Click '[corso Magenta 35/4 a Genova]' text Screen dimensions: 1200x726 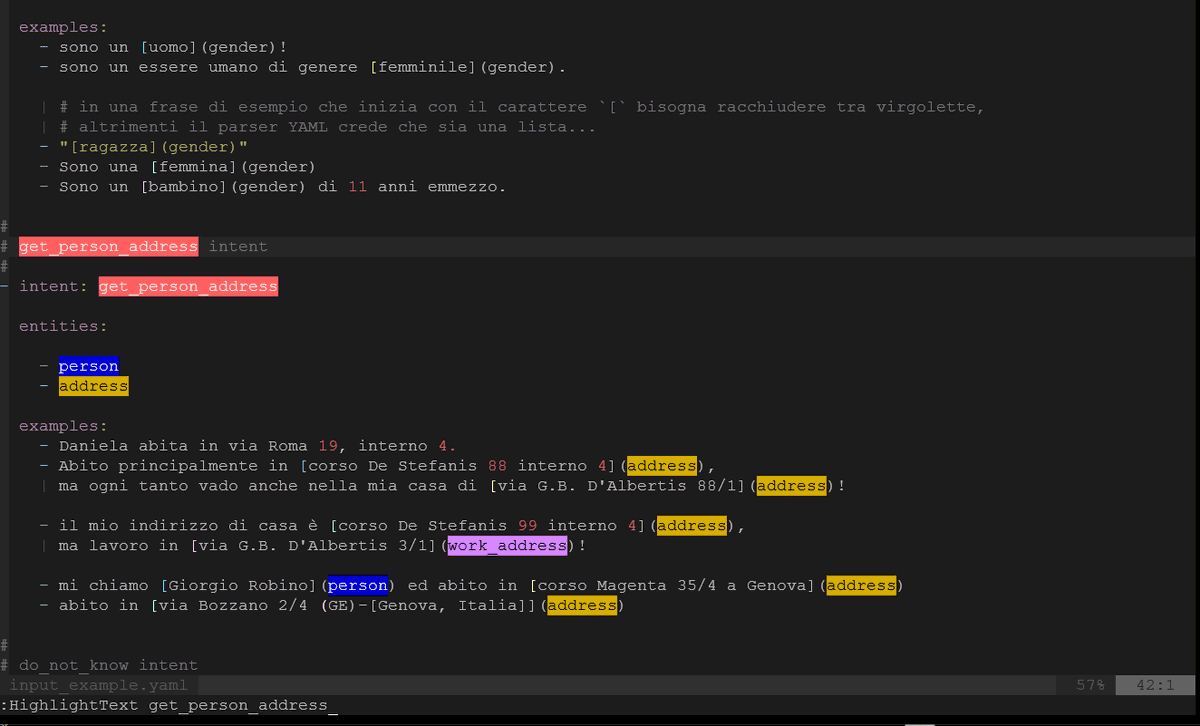[672, 586]
